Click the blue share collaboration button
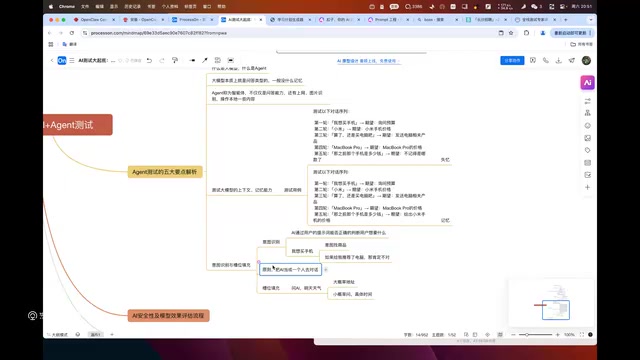The image size is (640, 360). (x=512, y=60)
